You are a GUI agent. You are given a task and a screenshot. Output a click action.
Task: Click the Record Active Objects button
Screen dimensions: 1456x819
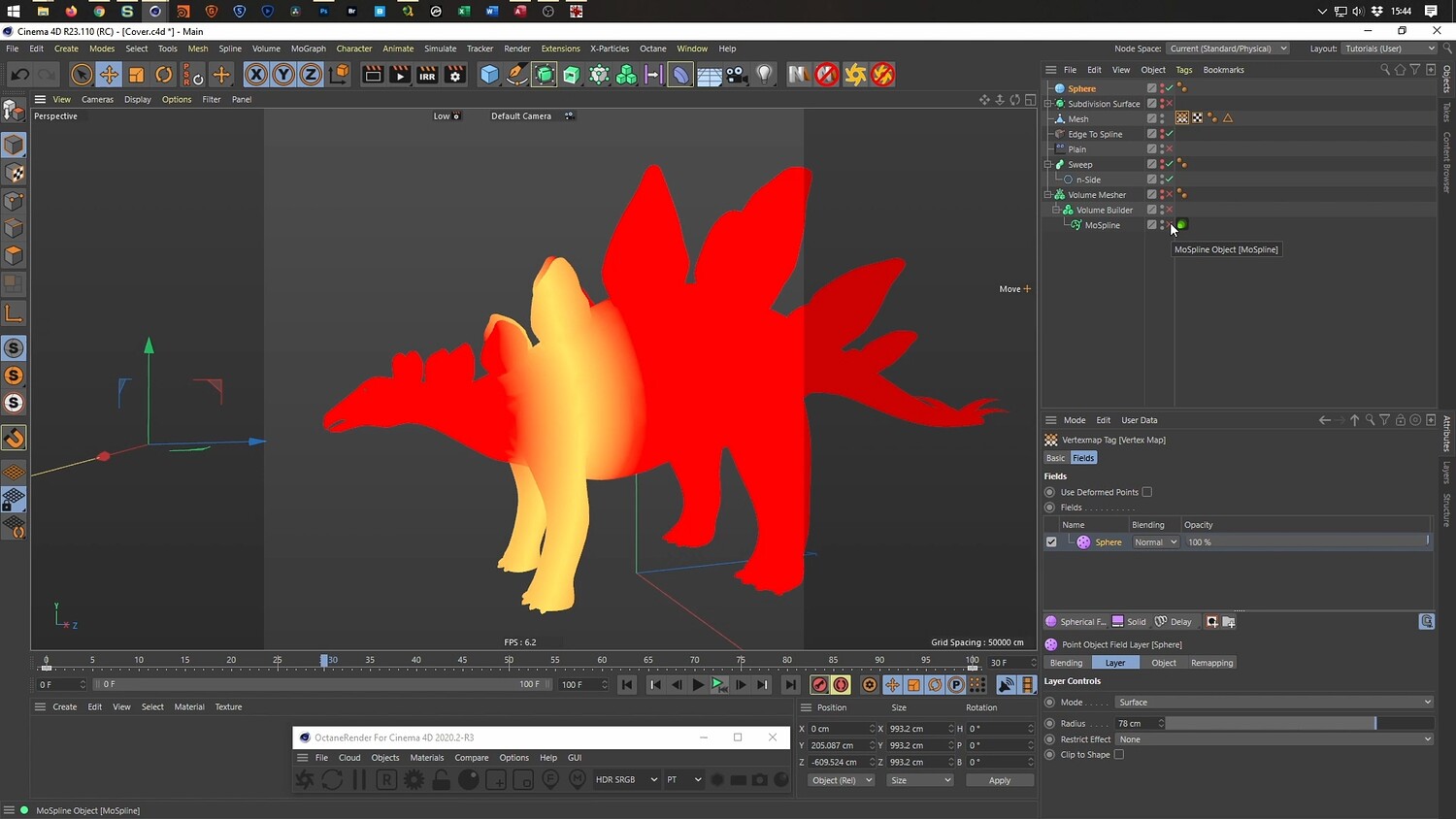pos(820,685)
